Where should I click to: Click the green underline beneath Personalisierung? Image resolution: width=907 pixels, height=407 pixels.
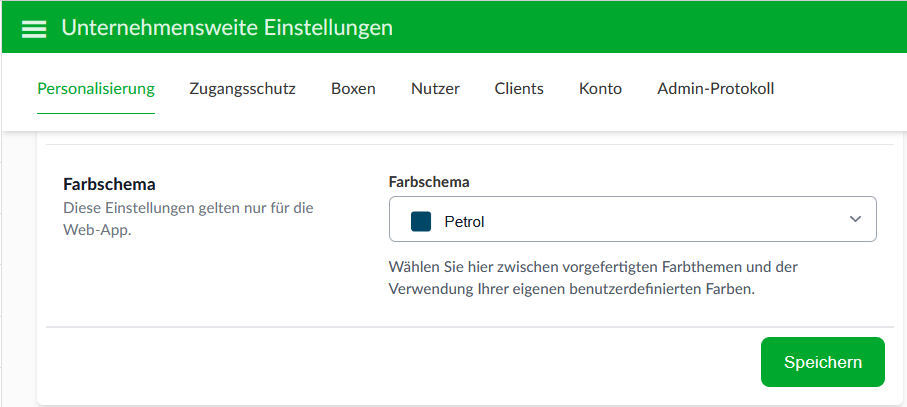96,113
